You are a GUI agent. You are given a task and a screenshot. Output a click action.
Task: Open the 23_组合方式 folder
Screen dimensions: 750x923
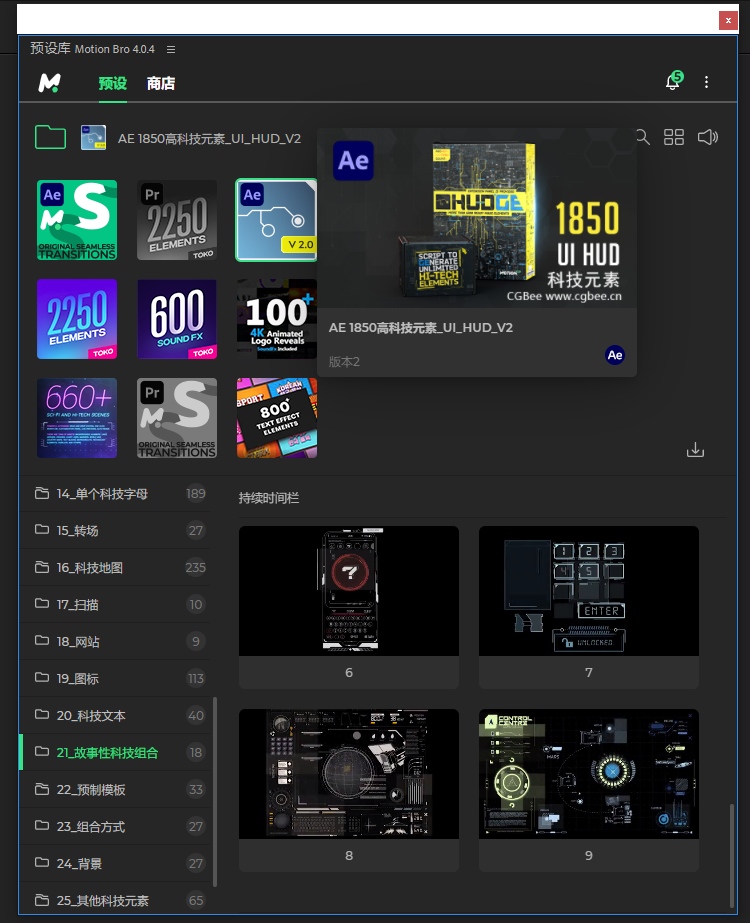pos(115,826)
